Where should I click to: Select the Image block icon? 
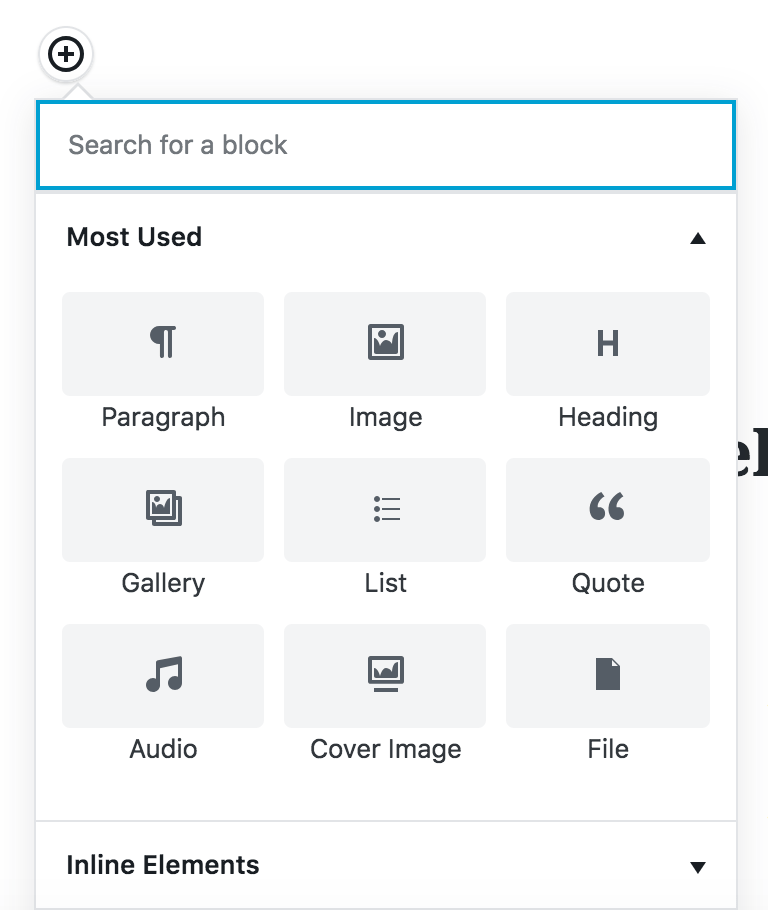coord(385,343)
